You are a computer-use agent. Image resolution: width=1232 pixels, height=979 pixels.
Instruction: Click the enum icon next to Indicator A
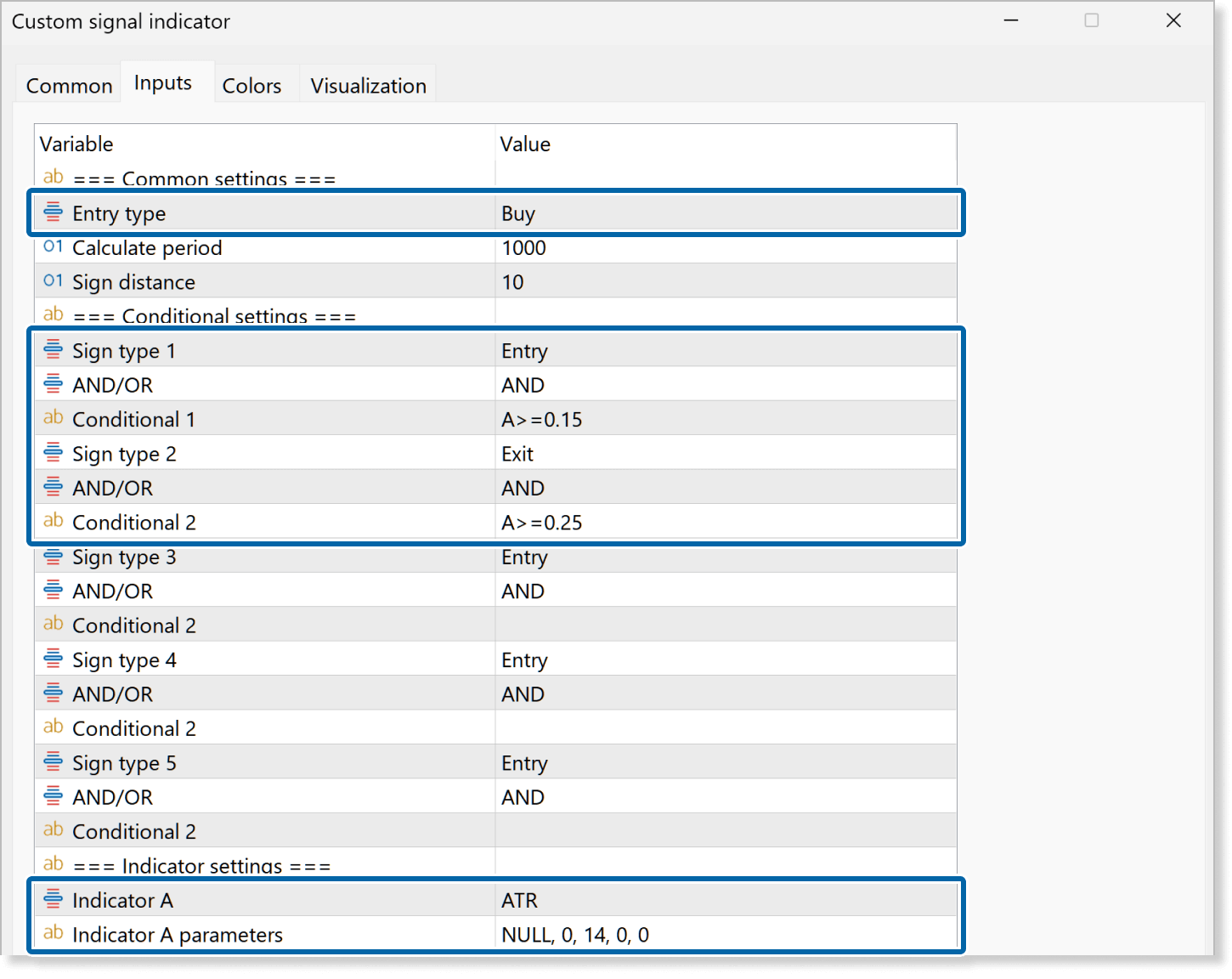click(53, 899)
